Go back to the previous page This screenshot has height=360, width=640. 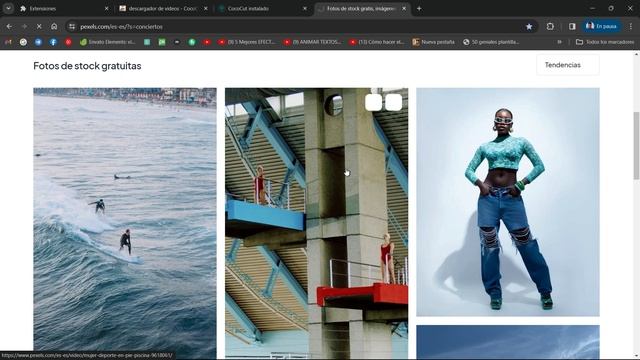tap(9, 27)
